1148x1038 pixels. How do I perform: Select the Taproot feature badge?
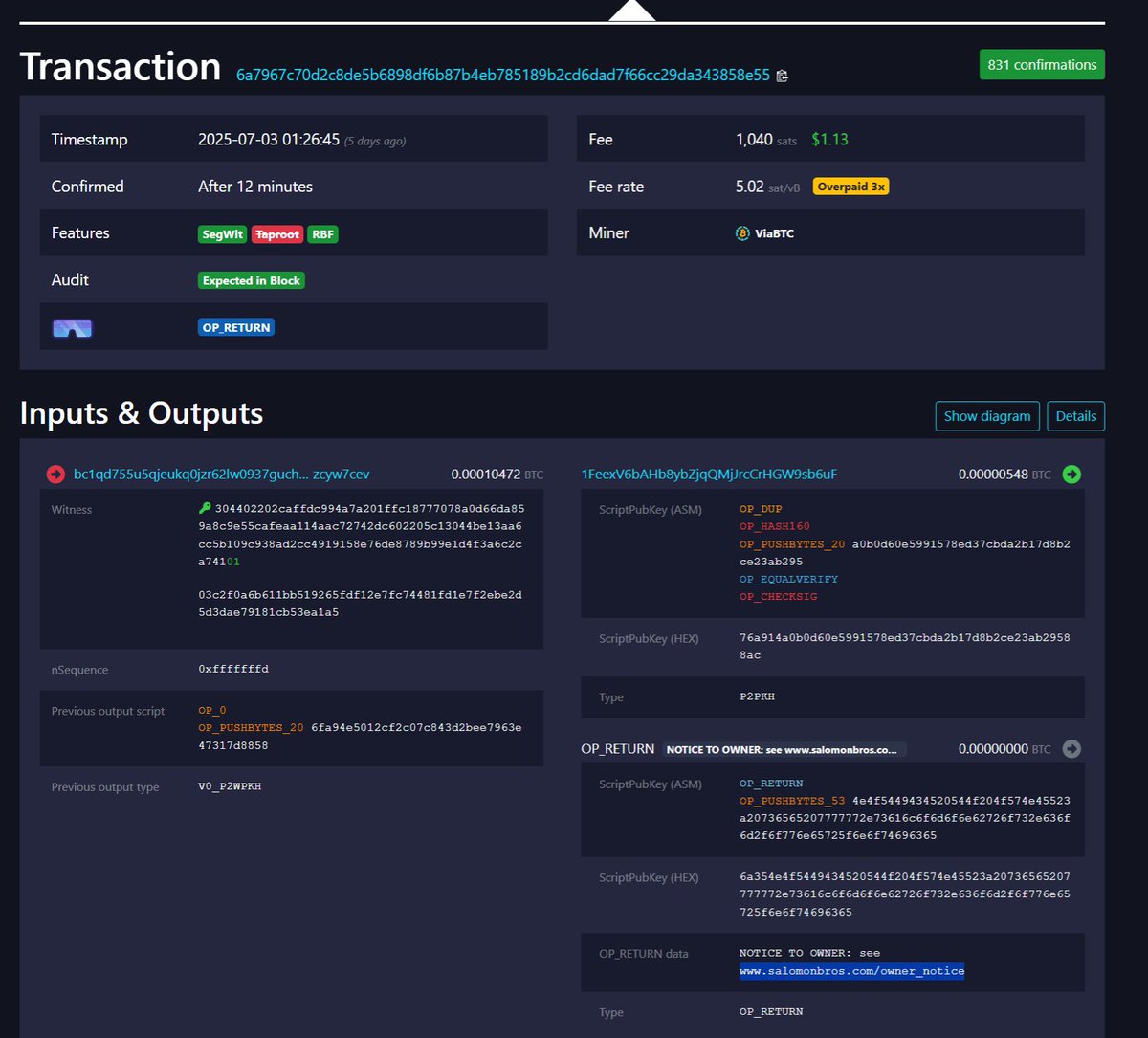click(x=276, y=232)
